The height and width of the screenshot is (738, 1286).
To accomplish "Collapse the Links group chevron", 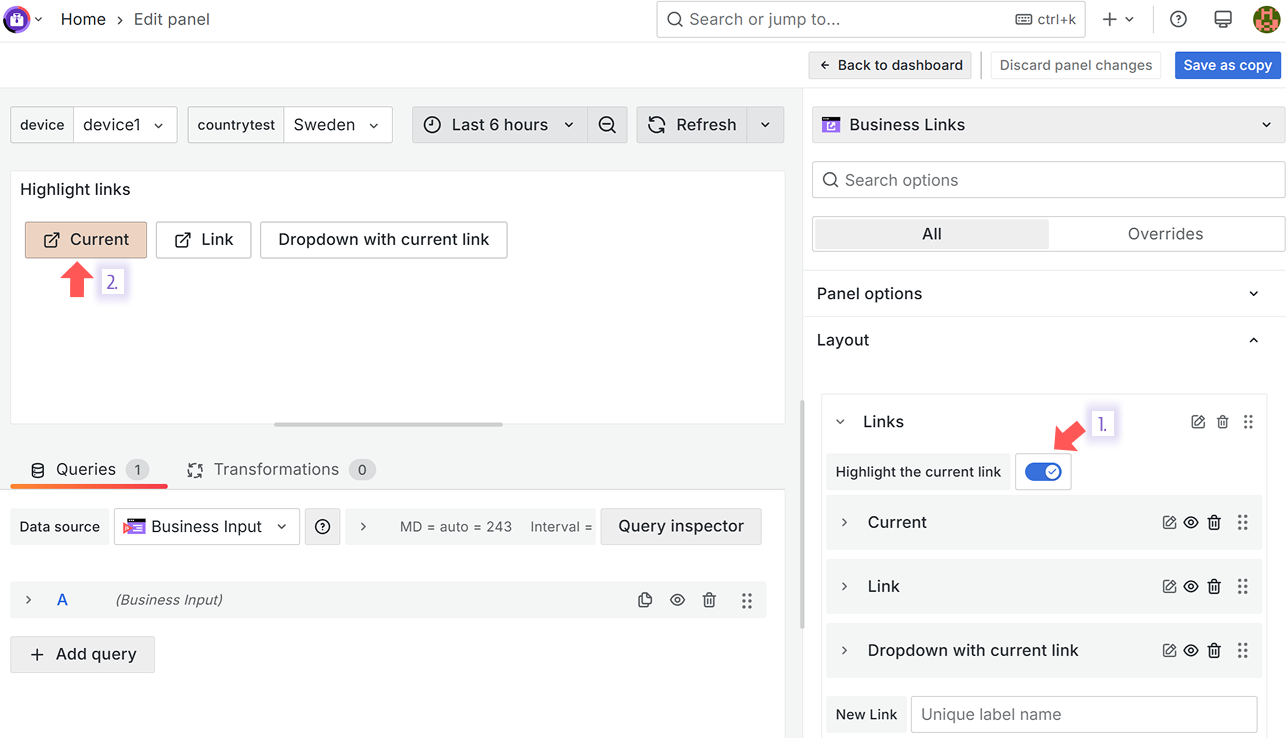I will (840, 422).
